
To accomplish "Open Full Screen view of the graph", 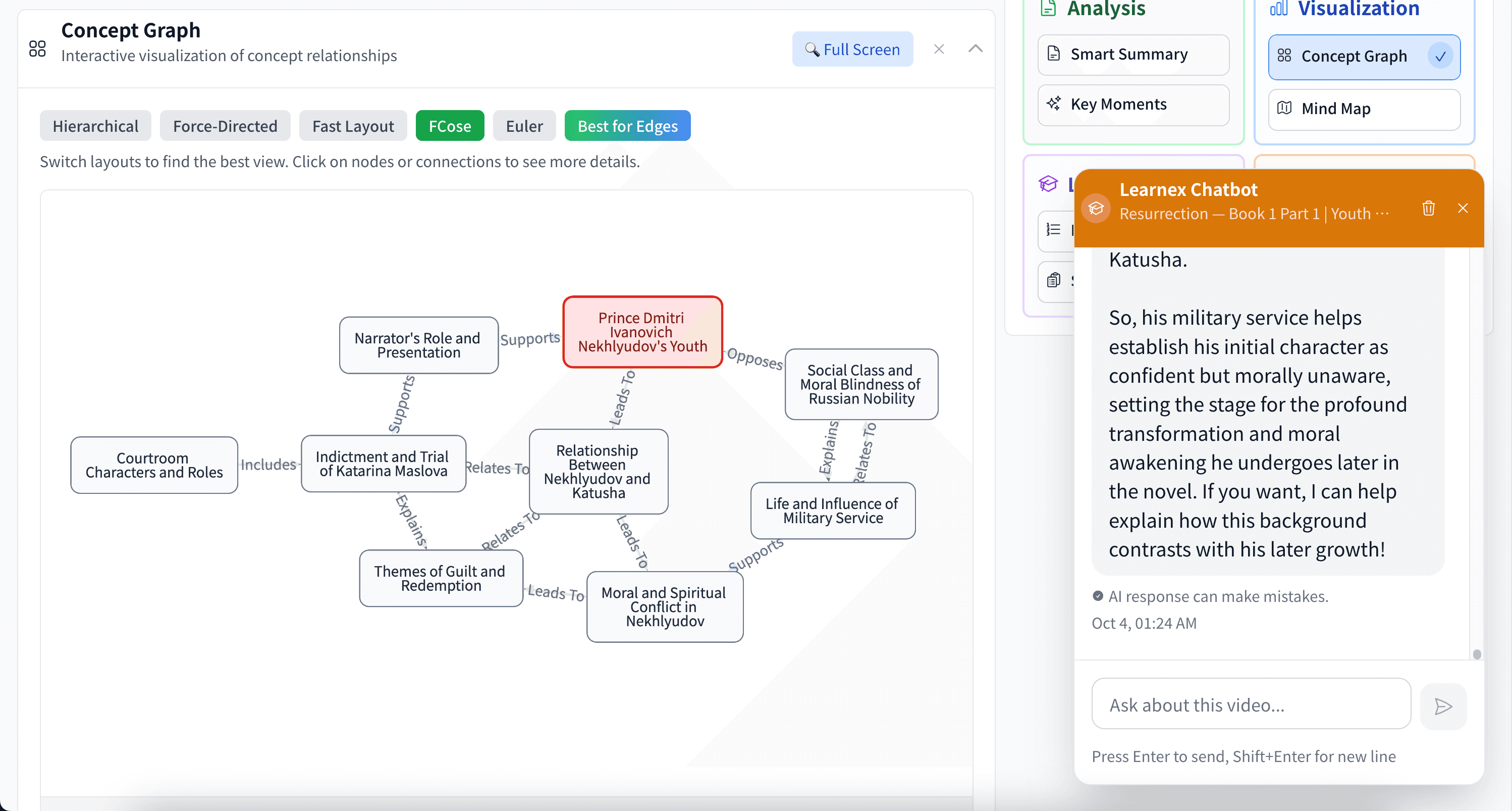I will 852,49.
